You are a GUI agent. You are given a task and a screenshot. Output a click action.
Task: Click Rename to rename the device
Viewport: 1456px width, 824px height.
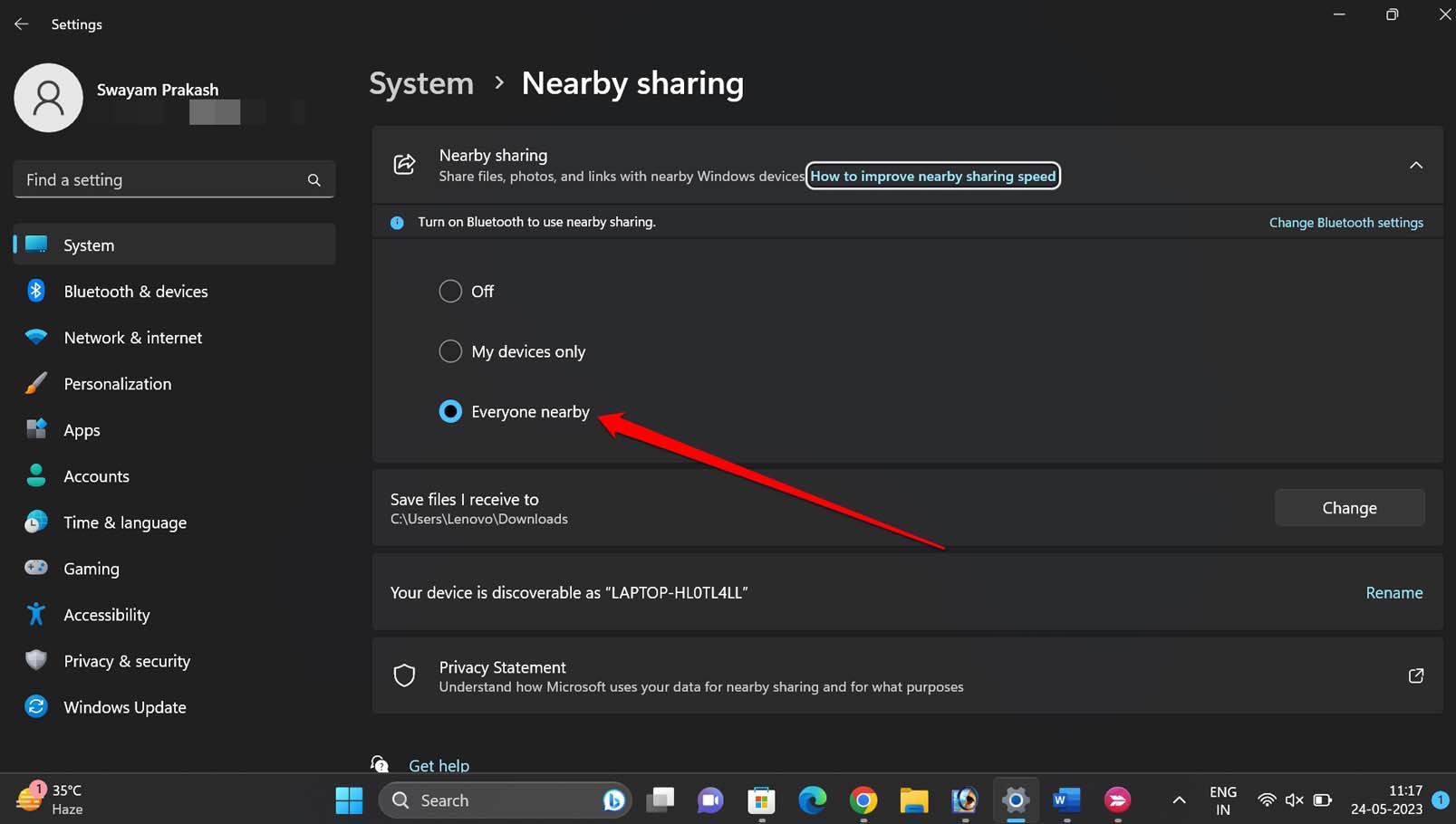coord(1394,592)
